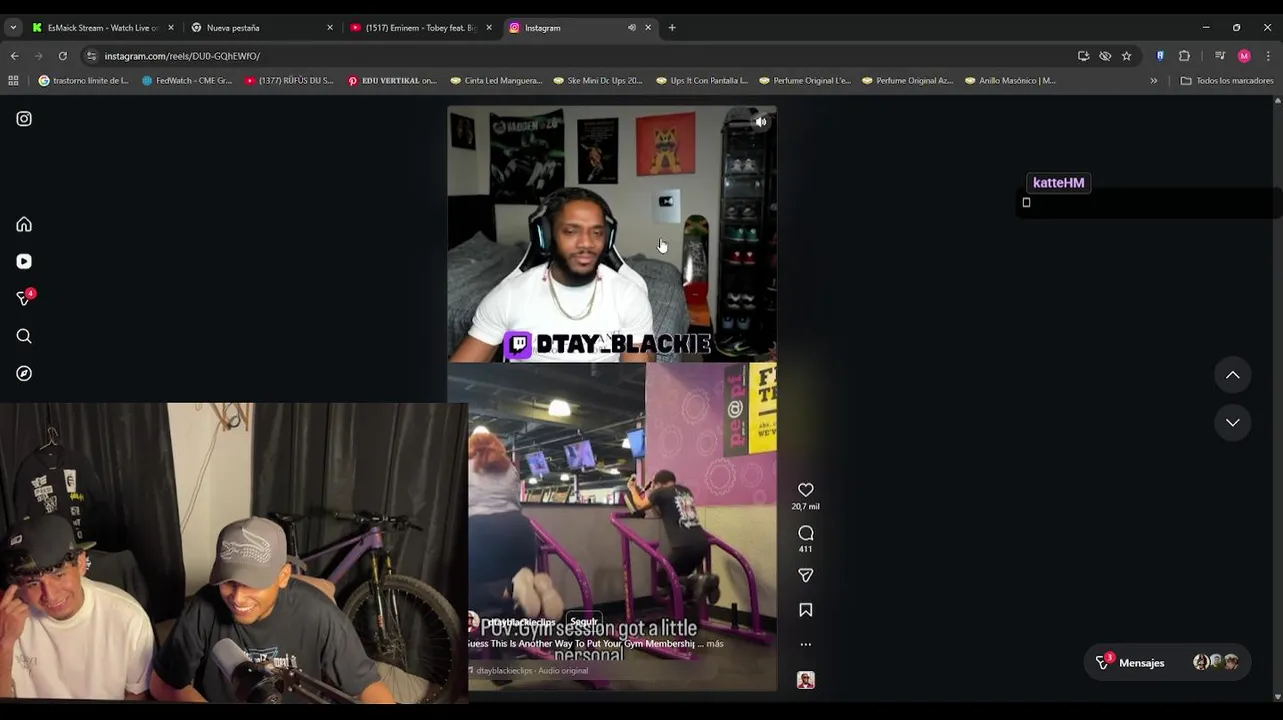Close the Instagram tab

648,28
